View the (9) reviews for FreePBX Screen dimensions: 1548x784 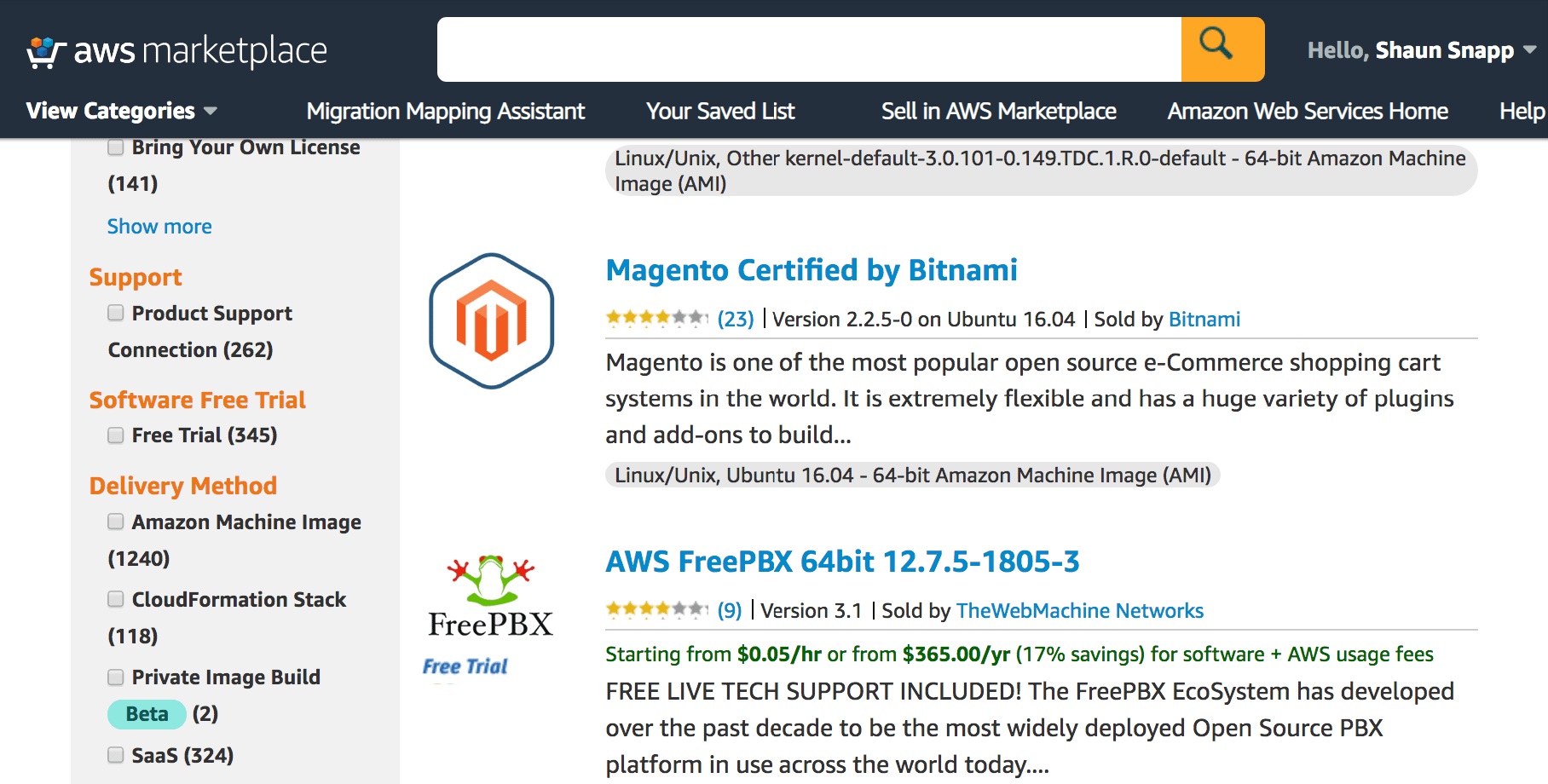(x=730, y=610)
